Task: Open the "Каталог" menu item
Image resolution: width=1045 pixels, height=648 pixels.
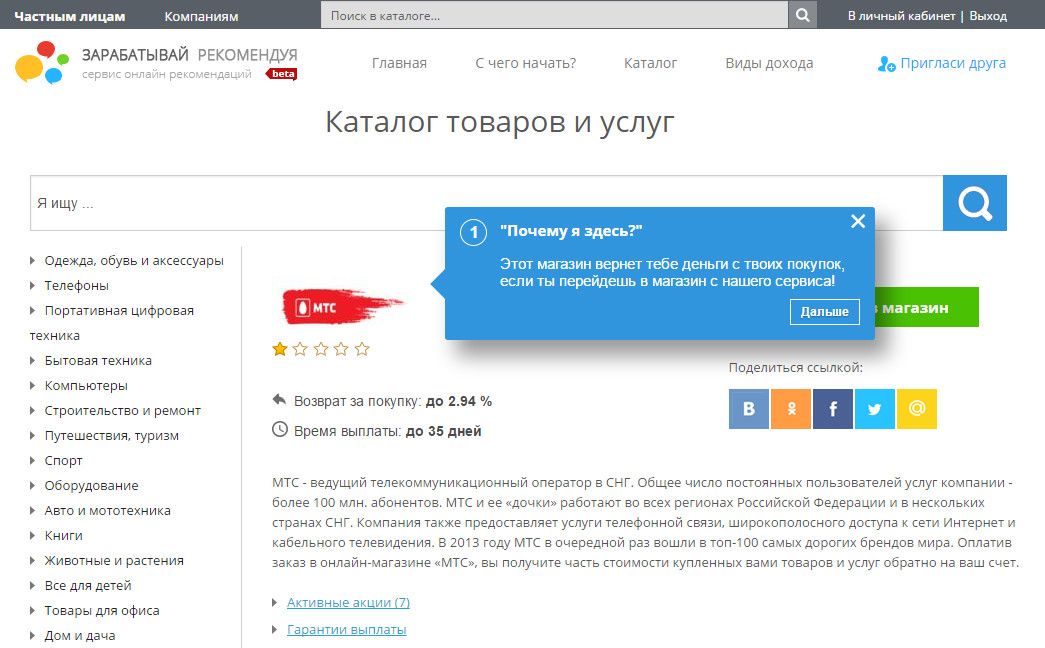Action: (650, 63)
